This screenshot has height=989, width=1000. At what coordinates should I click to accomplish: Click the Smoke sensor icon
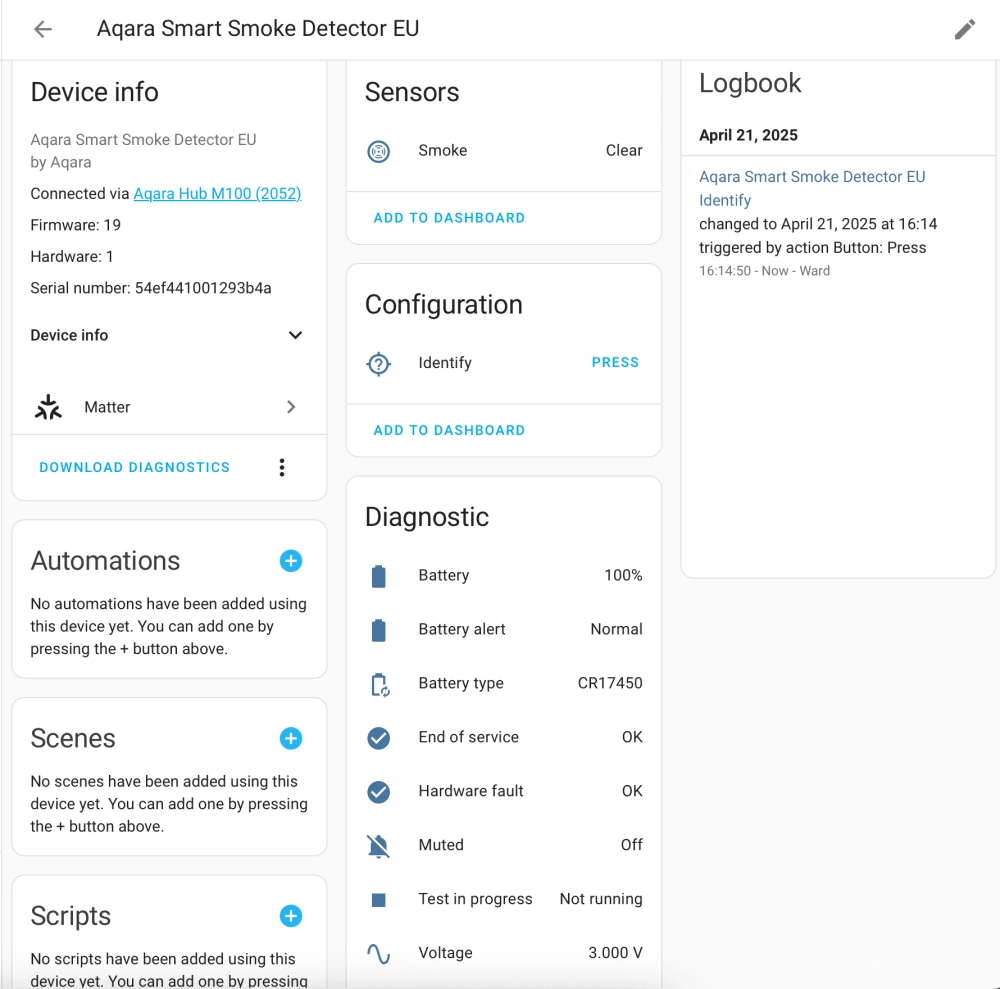coord(379,151)
